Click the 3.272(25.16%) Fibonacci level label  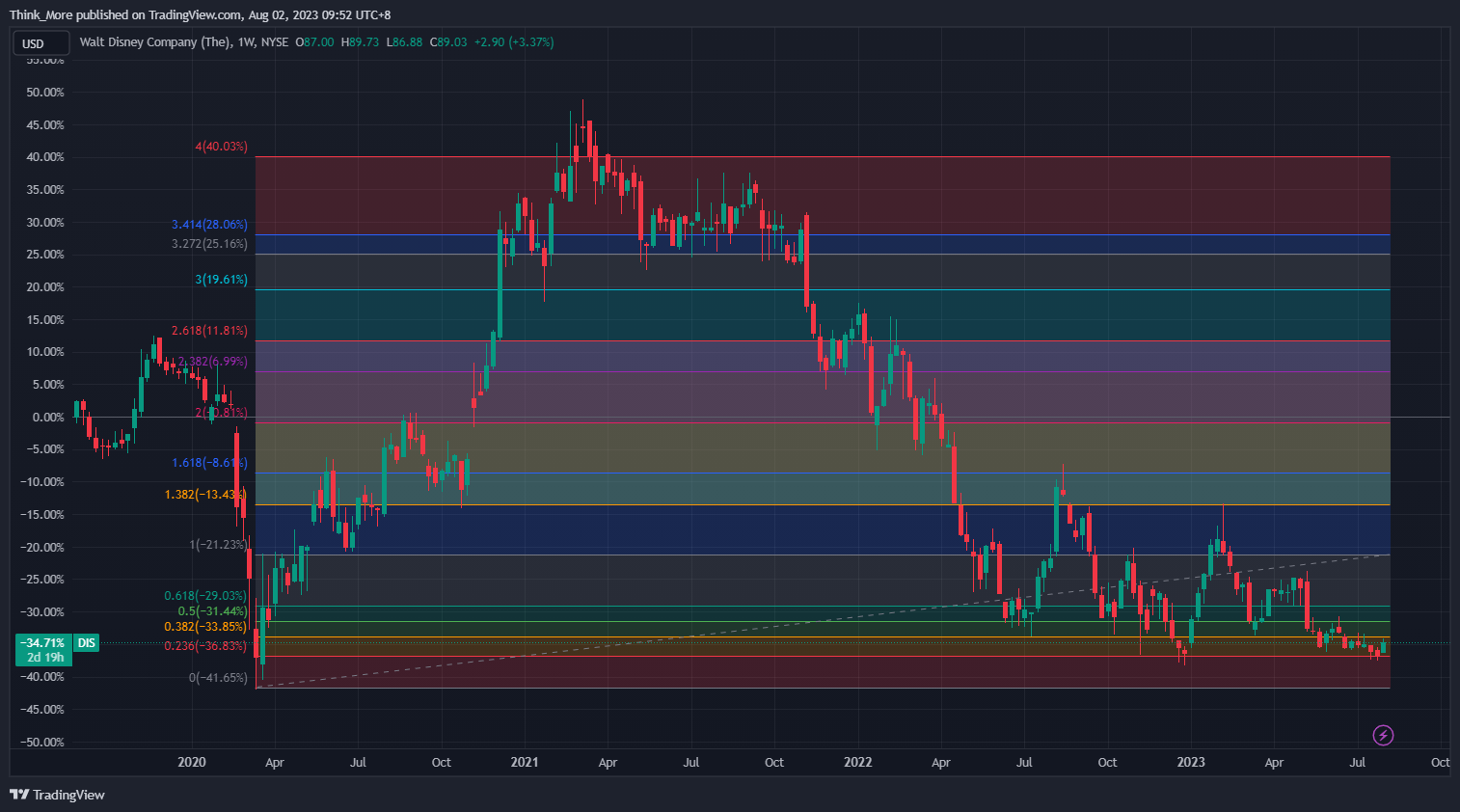pos(210,244)
